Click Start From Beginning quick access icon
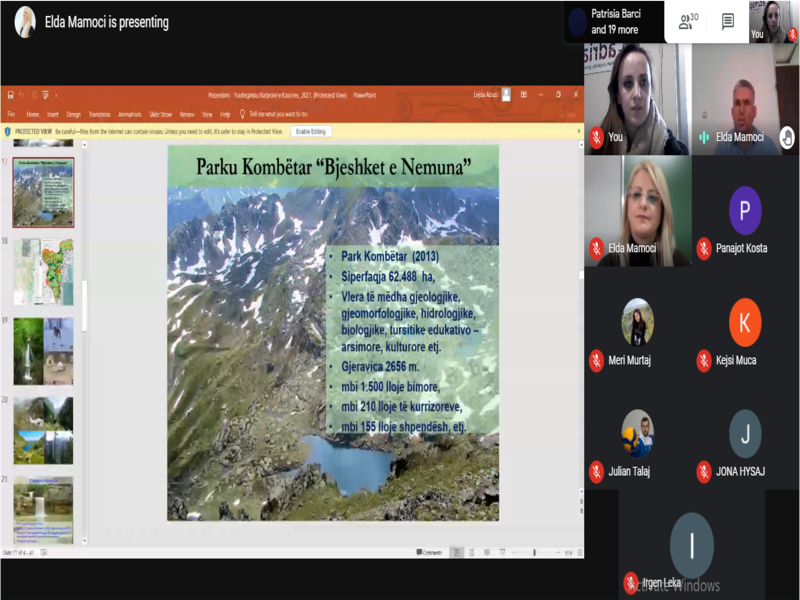 tap(45, 95)
